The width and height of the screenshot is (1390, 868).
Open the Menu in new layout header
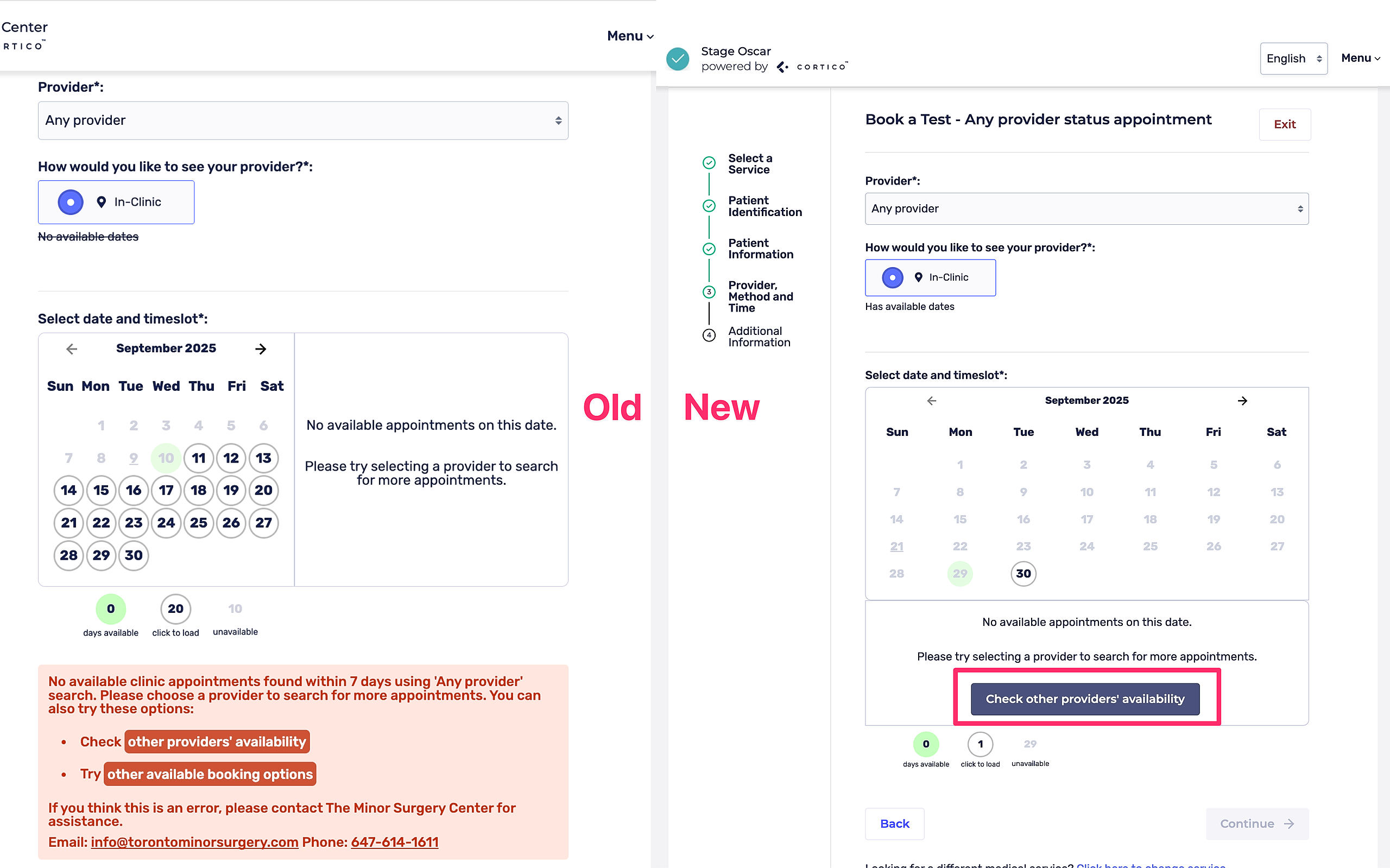[1360, 58]
